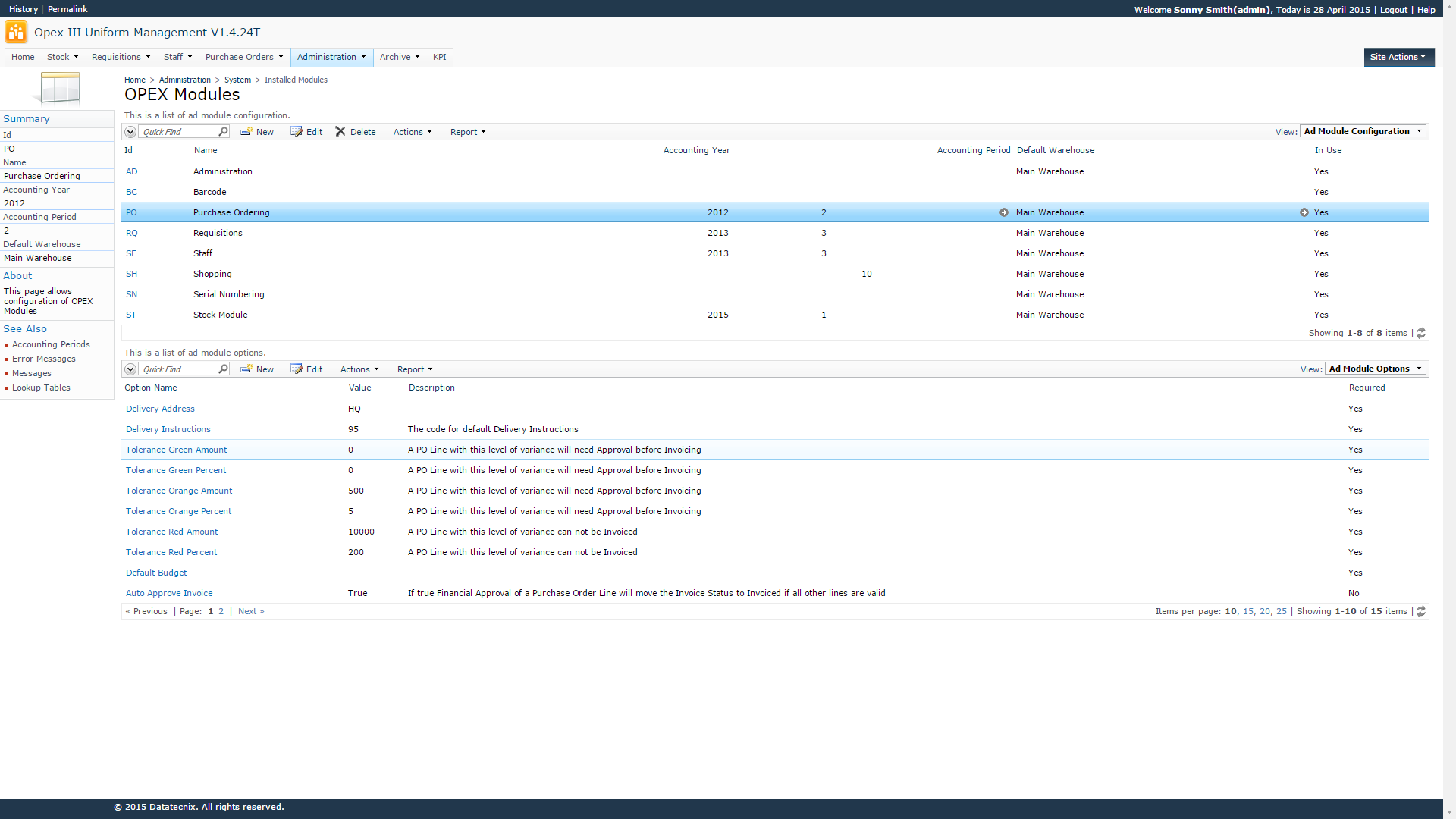Image resolution: width=1456 pixels, height=819 pixels.
Task: Open the Tolerance Red Amount option link
Action: (171, 532)
